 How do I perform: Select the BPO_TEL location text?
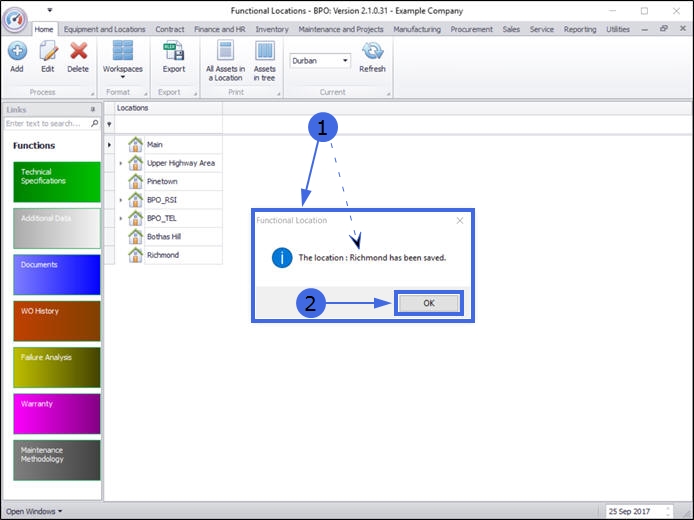[x=162, y=218]
